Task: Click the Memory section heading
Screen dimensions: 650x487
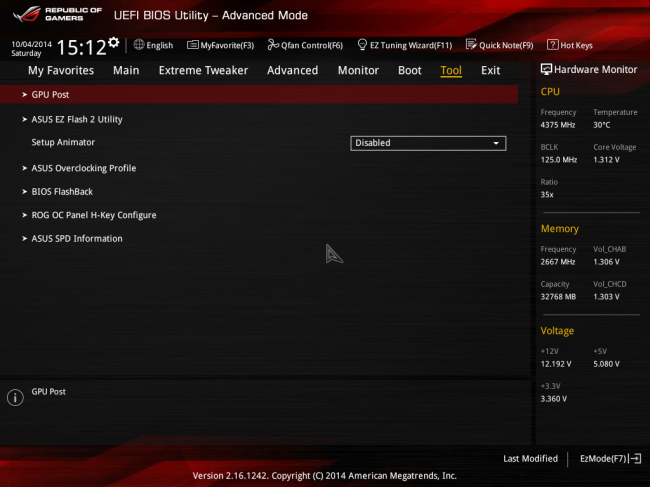Action: click(560, 229)
